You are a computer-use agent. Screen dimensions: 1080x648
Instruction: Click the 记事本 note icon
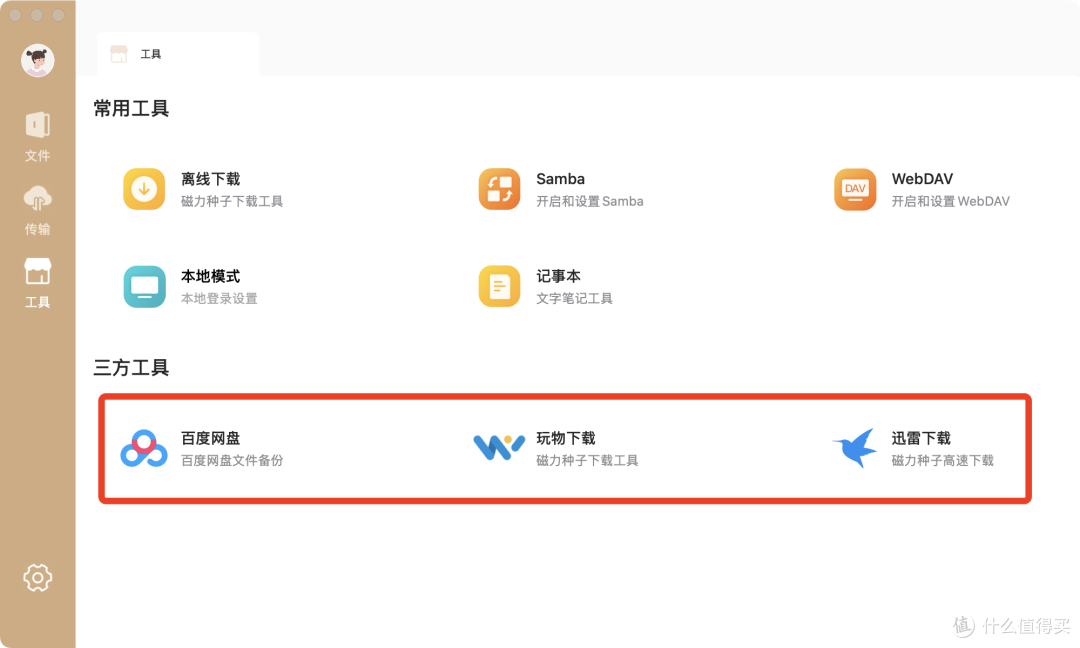click(499, 286)
